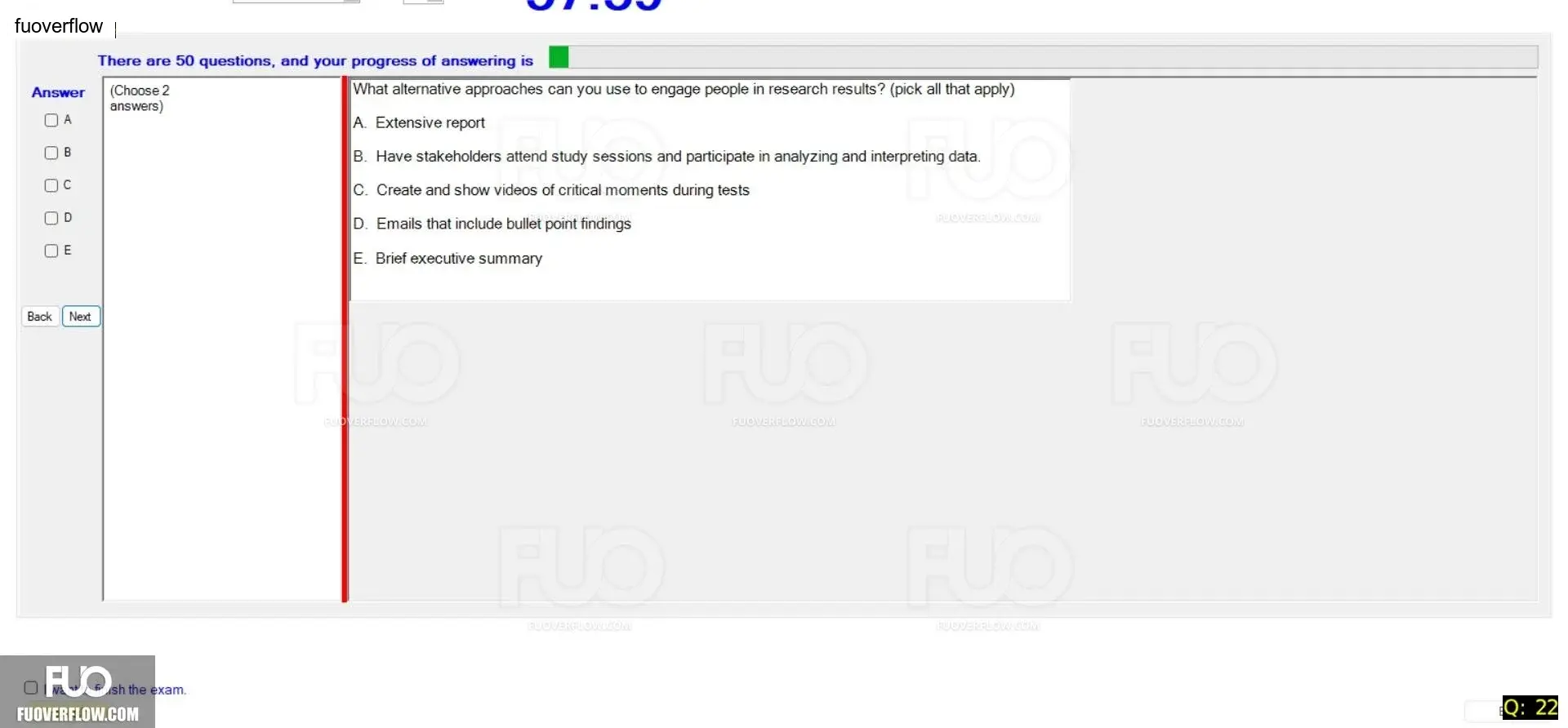Go to the next question
This screenshot has height=728, width=1568.
(81, 317)
